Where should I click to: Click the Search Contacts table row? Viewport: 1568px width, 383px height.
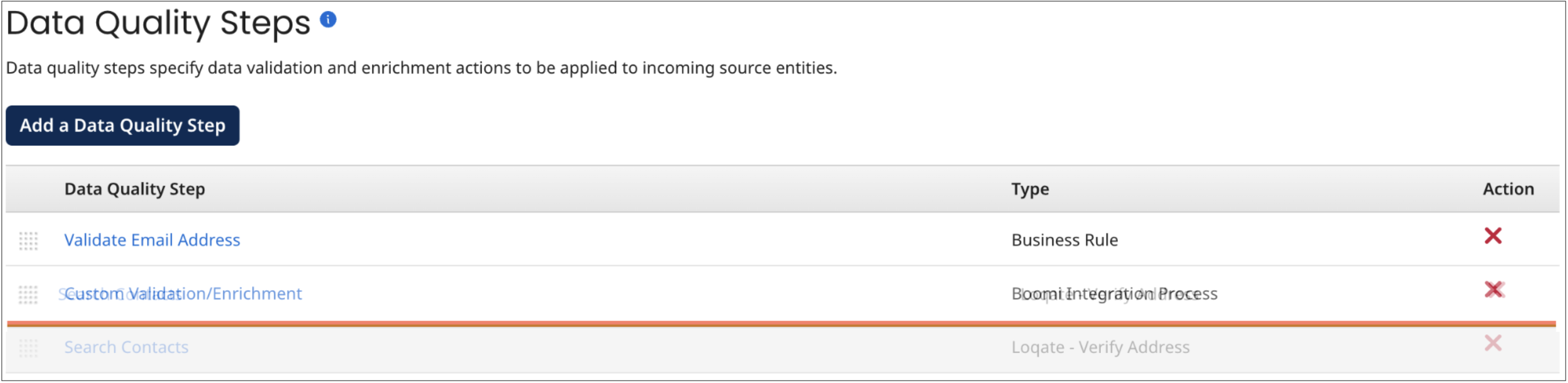(731, 347)
